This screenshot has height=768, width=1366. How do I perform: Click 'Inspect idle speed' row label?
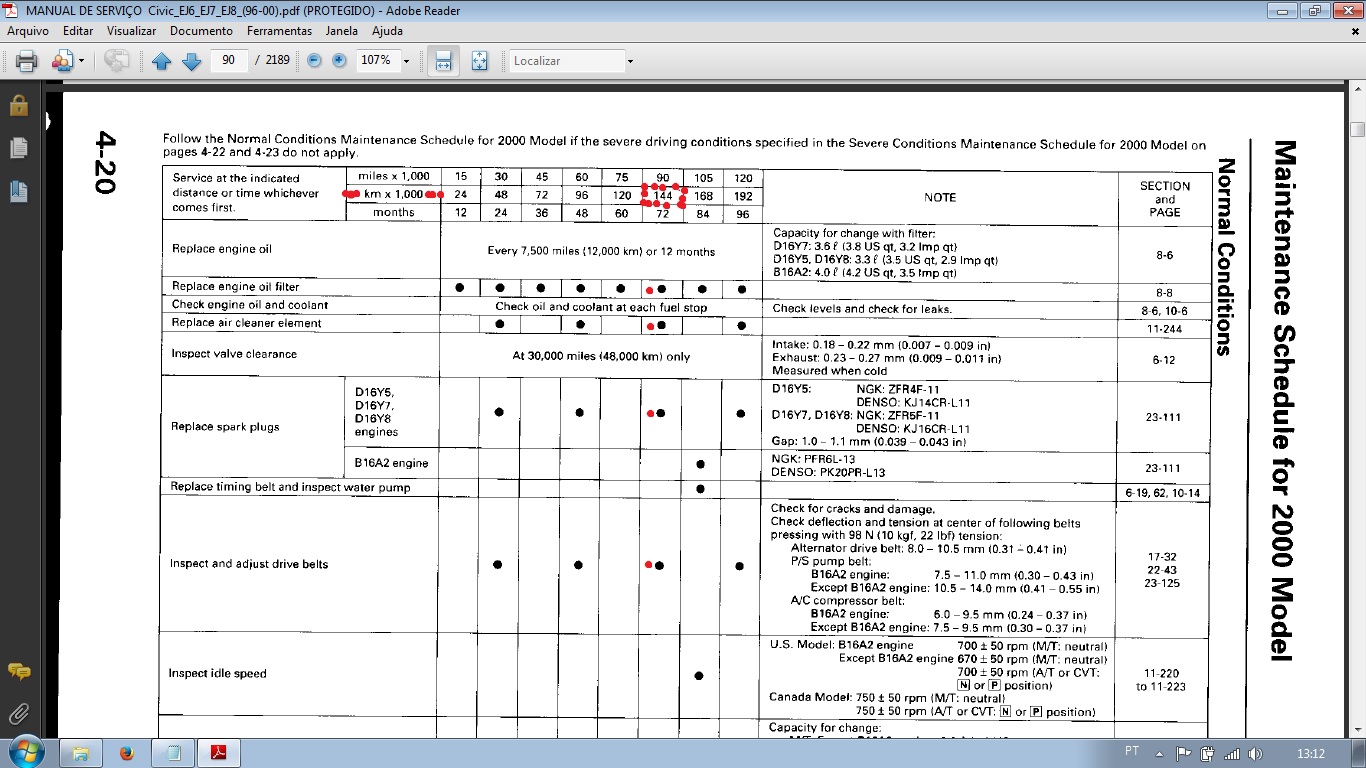(218, 674)
